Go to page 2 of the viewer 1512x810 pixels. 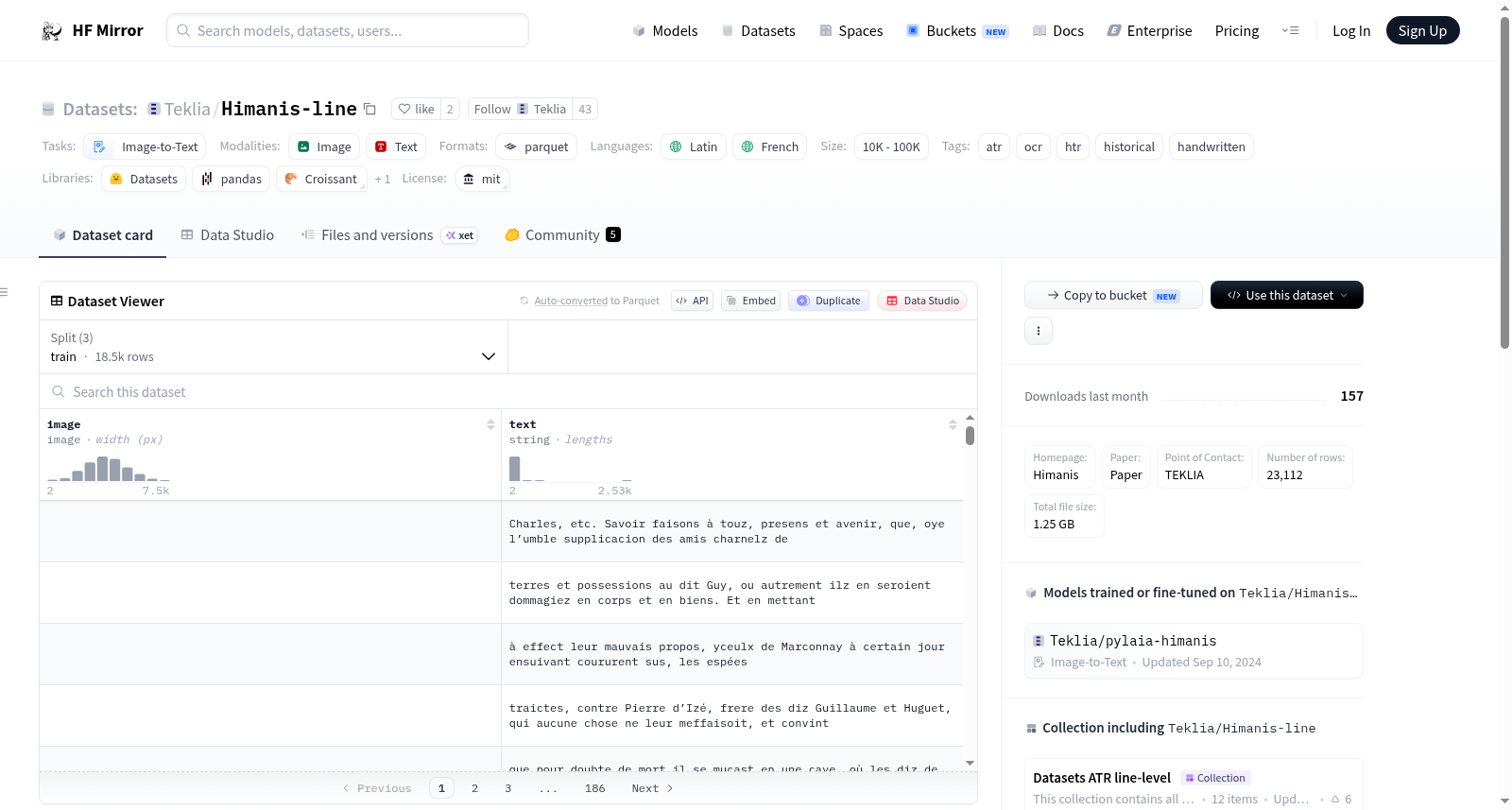coord(474,788)
